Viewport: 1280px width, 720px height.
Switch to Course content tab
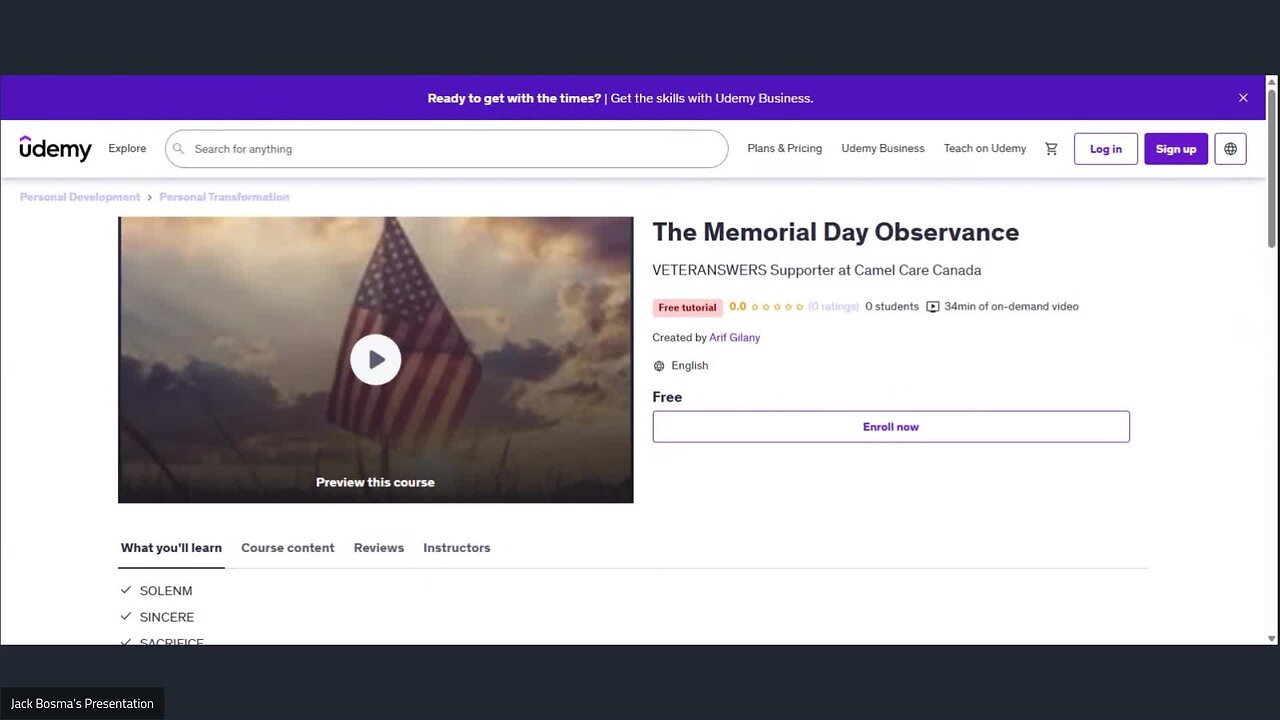(287, 548)
